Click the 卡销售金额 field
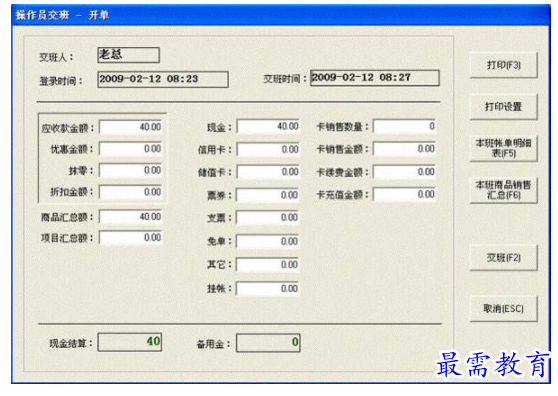This screenshot has width=558, height=396. click(404, 149)
